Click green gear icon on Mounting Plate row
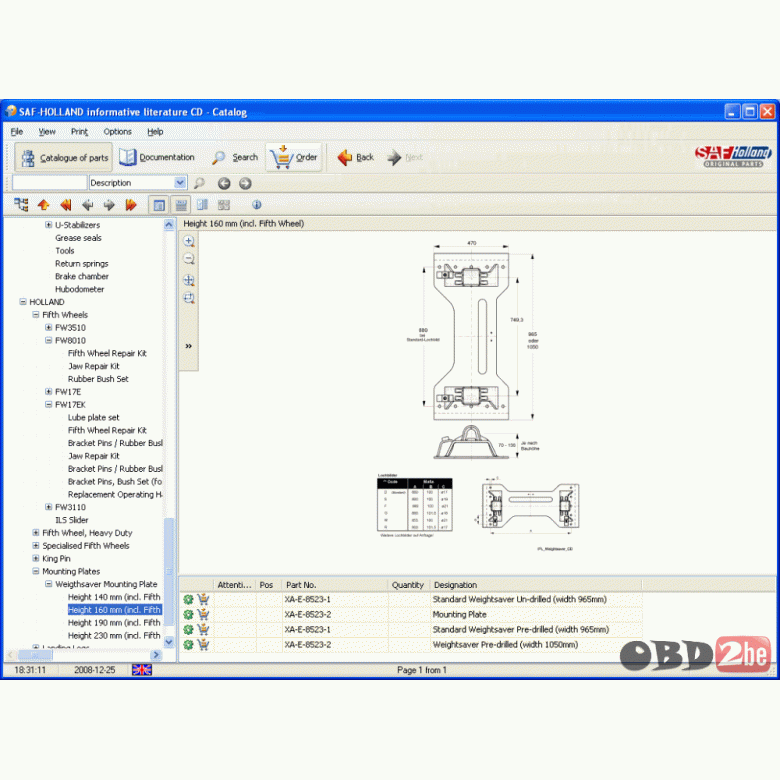The width and height of the screenshot is (780, 780). (x=188, y=615)
